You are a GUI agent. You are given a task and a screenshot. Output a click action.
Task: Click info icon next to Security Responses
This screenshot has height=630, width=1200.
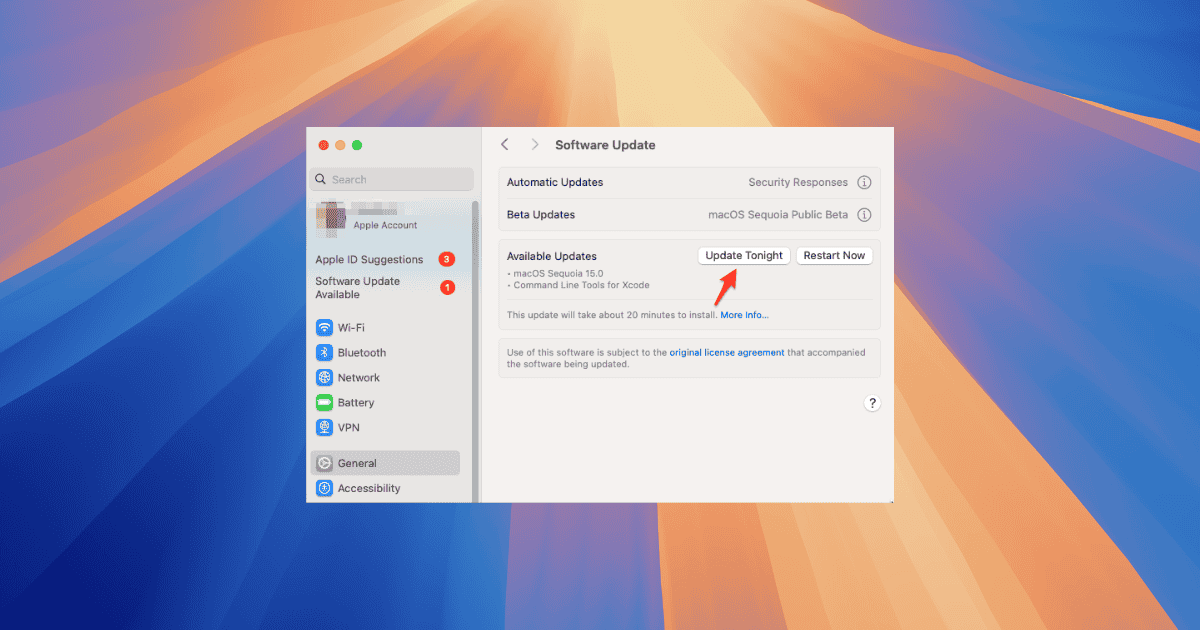point(864,183)
